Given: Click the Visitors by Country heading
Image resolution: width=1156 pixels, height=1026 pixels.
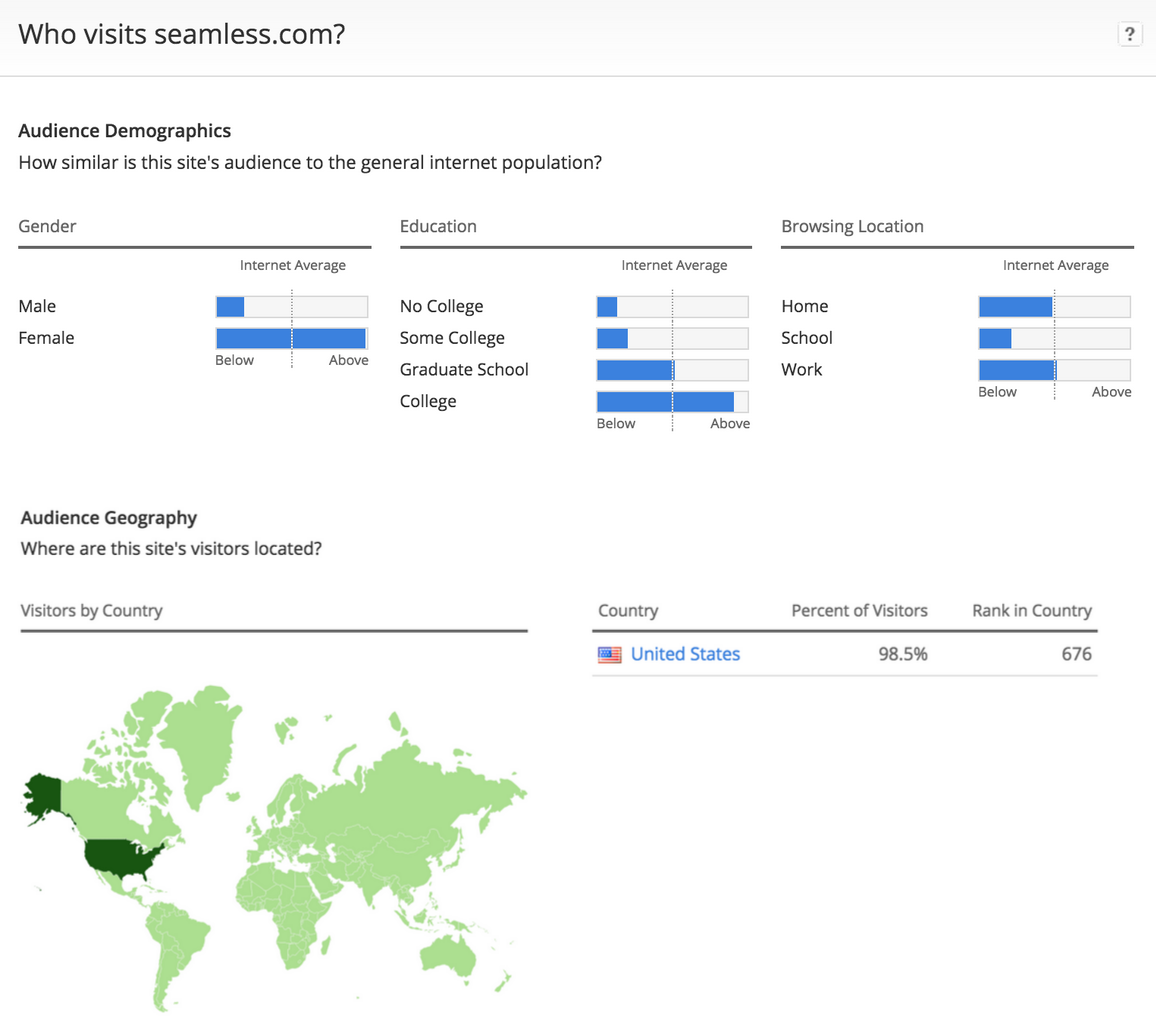Looking at the screenshot, I should pyautogui.click(x=91, y=610).
